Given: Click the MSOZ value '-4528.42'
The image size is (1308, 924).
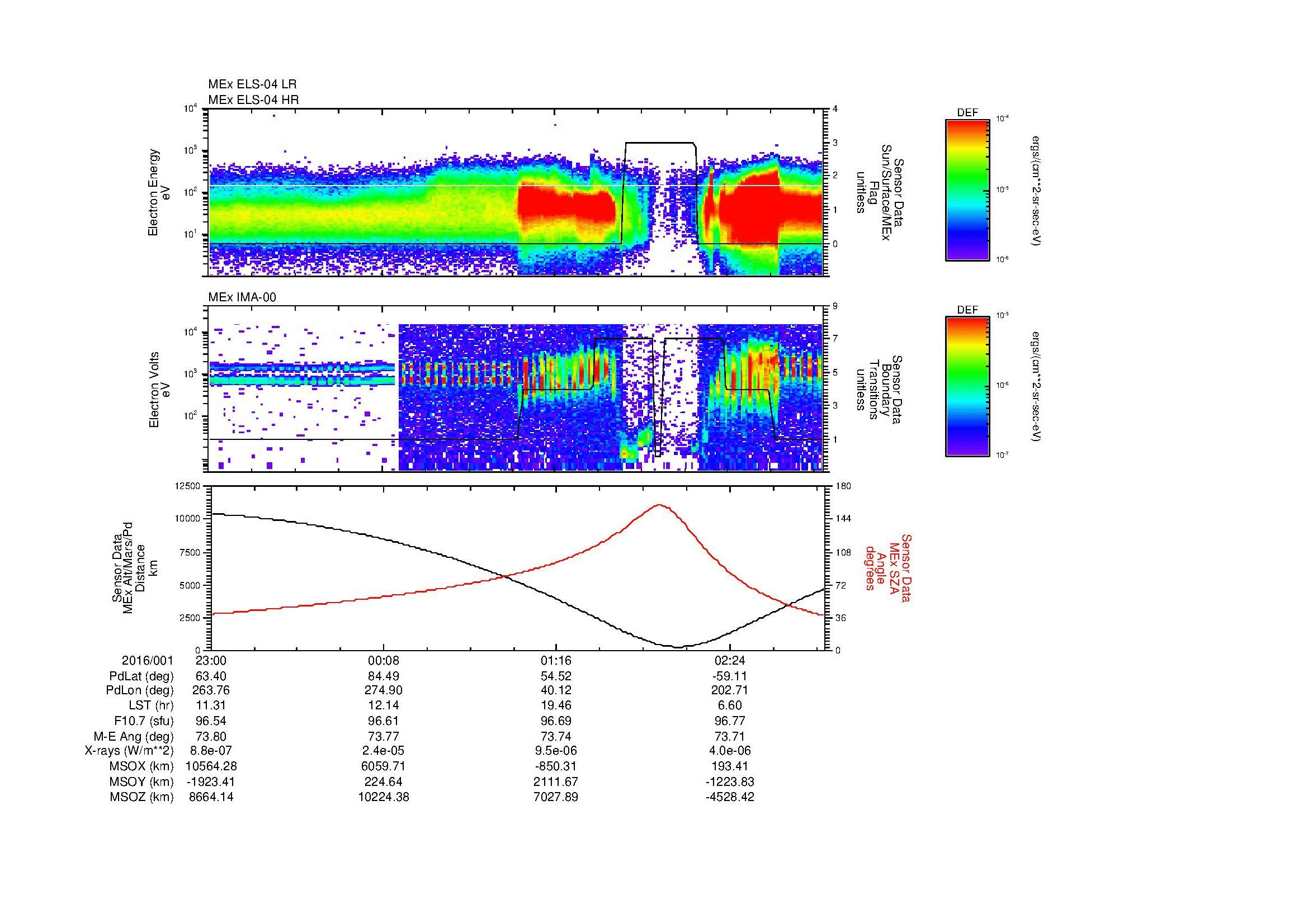Looking at the screenshot, I should [x=730, y=797].
